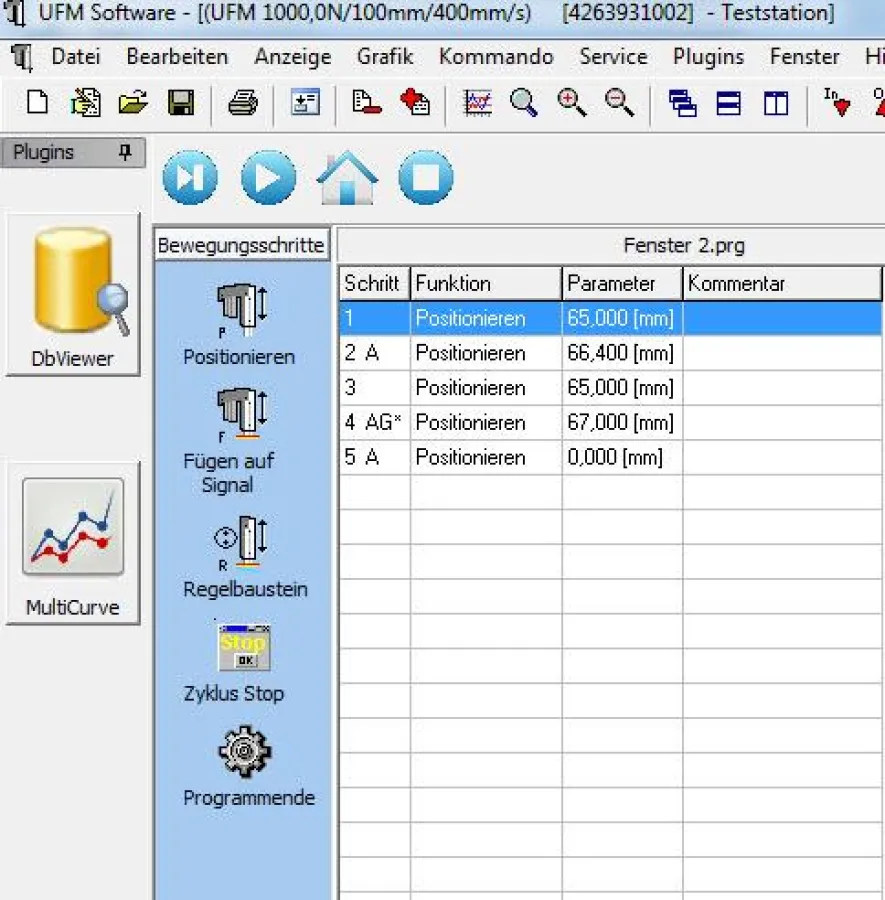Open the Kommando menu

click(x=496, y=57)
